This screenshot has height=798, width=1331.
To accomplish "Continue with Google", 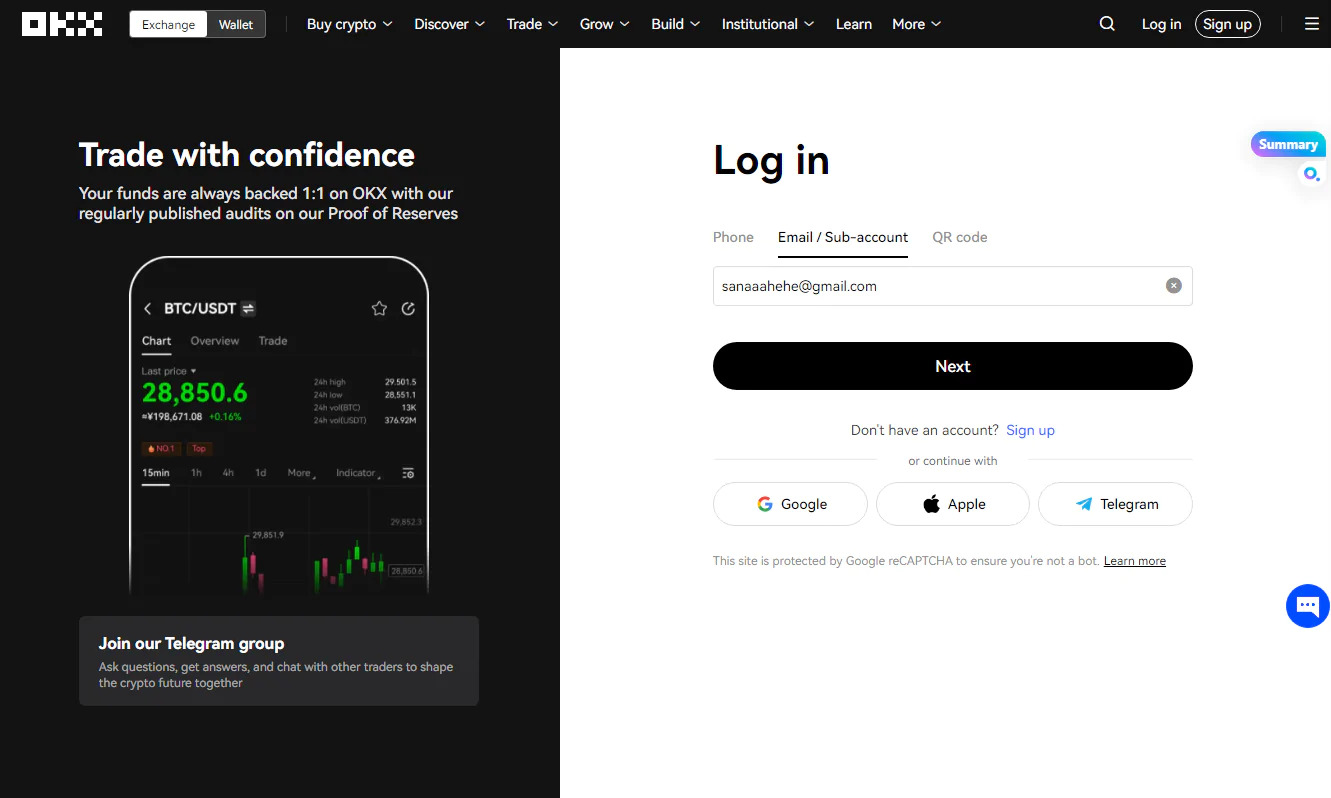I will pos(790,504).
